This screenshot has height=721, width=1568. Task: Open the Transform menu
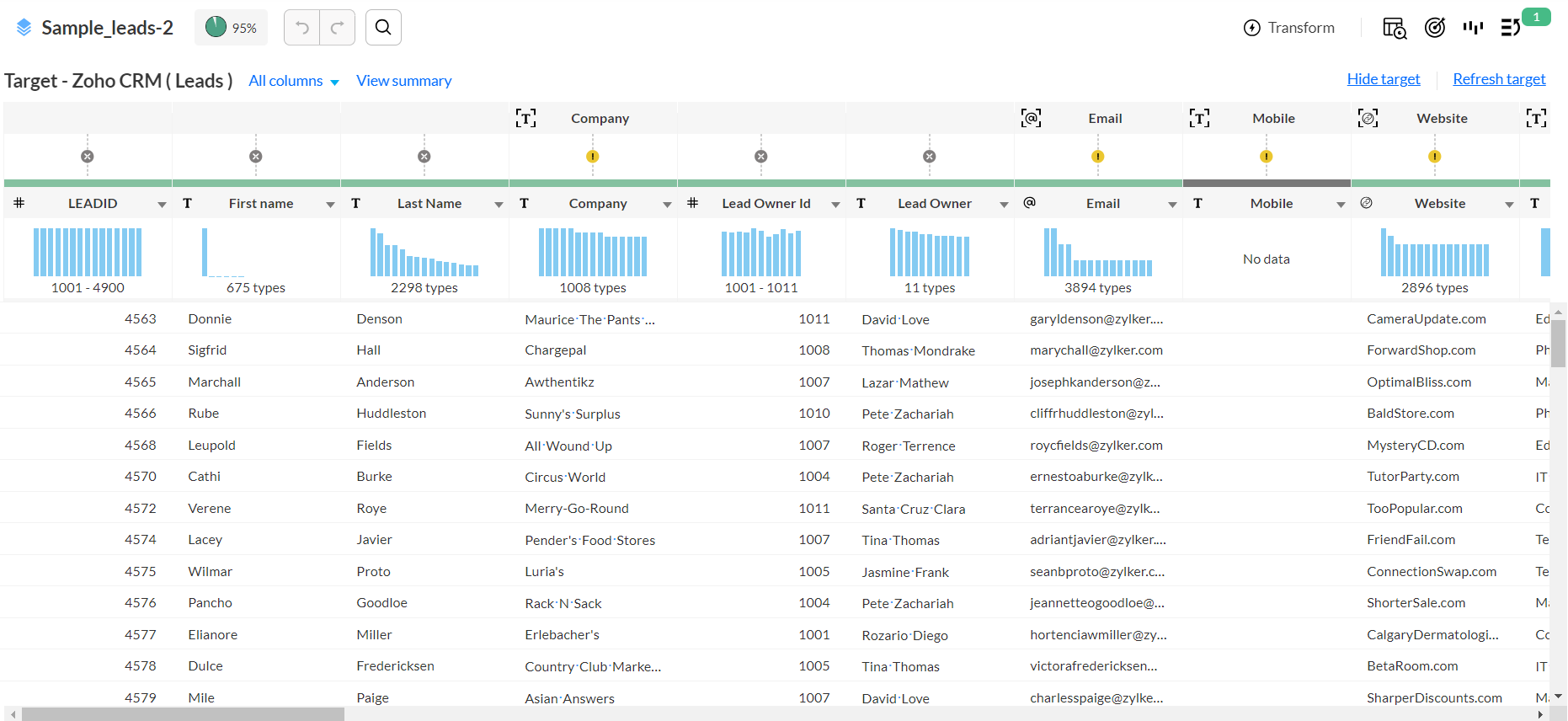pos(1289,28)
